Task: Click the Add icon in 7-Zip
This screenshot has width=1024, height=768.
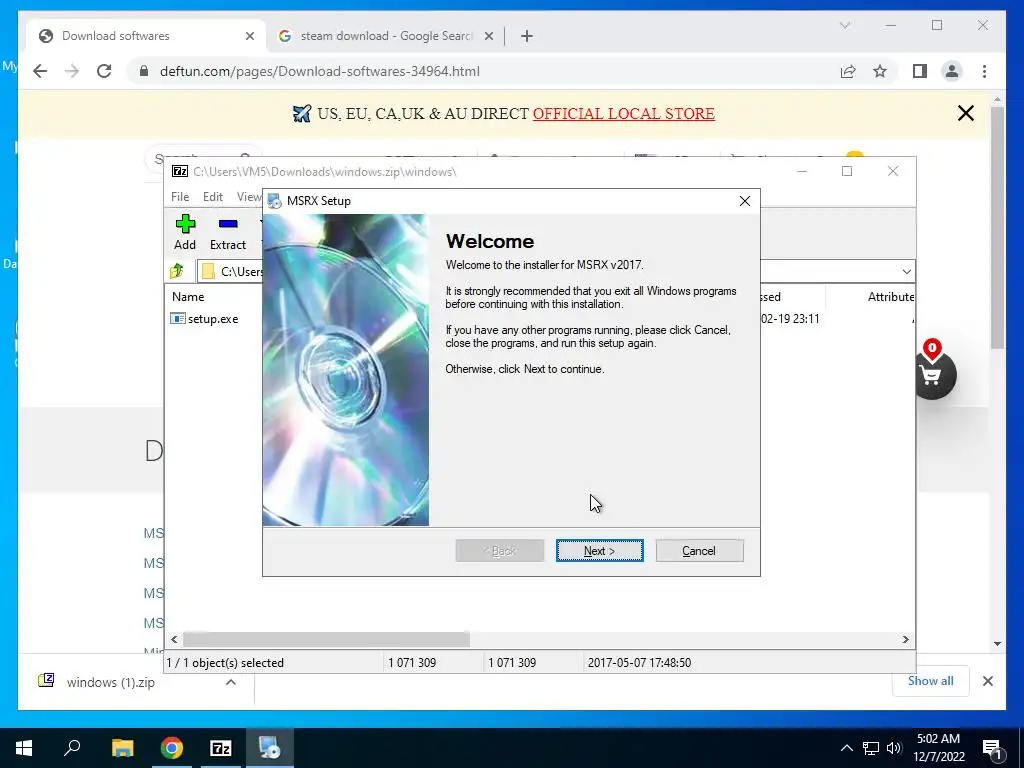Action: point(185,232)
